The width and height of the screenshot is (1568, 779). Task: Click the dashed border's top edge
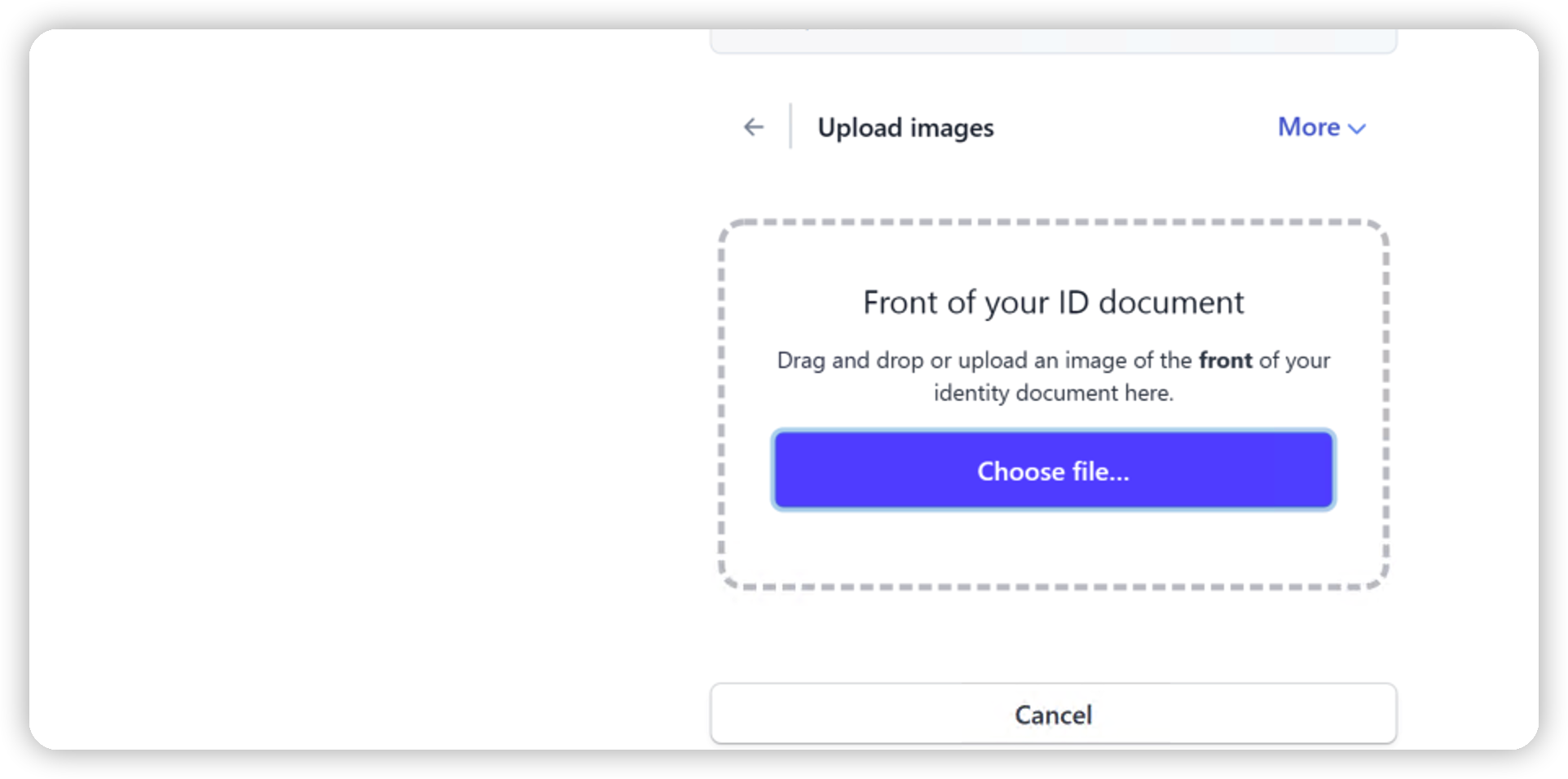coord(1053,222)
